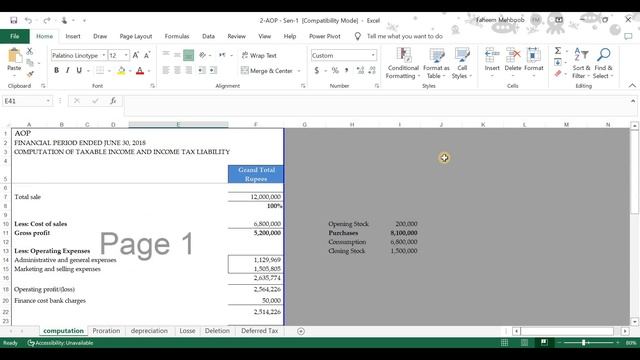Open Conditional Formatting menu
Viewport: 640px width, 360px height.
(403, 64)
